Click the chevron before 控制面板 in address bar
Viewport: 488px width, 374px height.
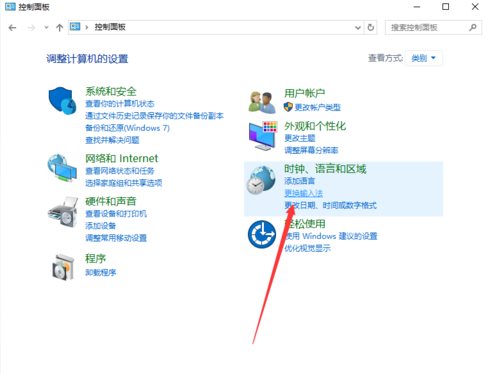[87, 27]
